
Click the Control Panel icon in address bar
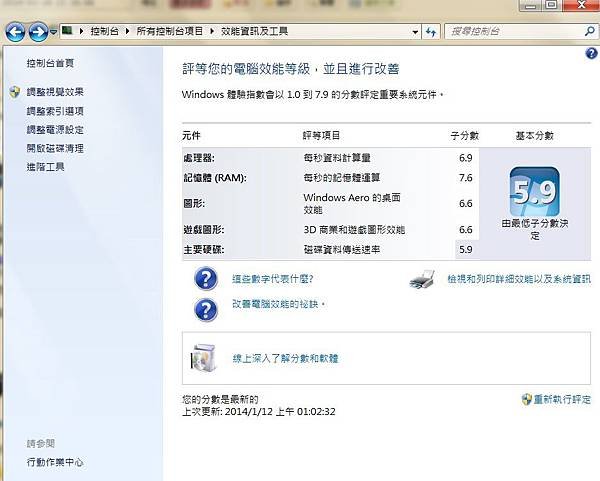(68, 31)
